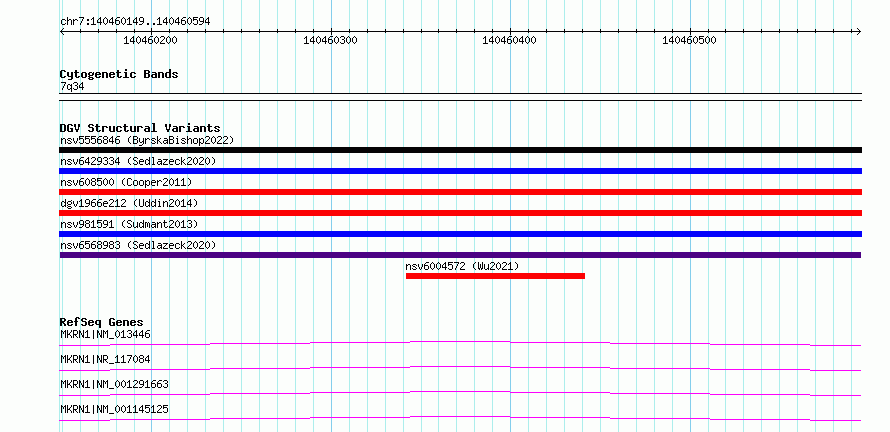Click ruler position label 140460200
890x432 pixels.
coord(150,40)
